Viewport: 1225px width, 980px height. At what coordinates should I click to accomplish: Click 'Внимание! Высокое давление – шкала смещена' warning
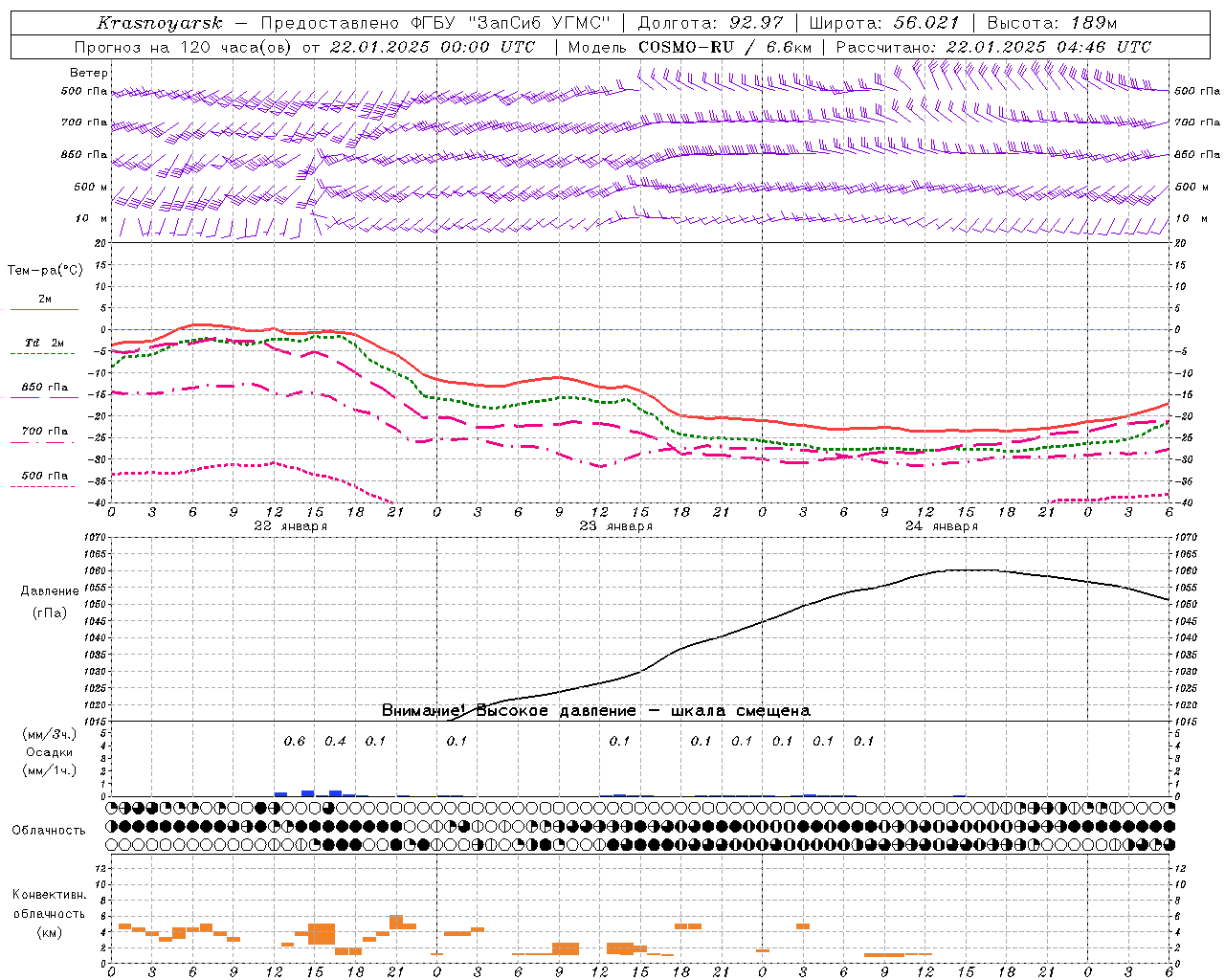coord(596,711)
